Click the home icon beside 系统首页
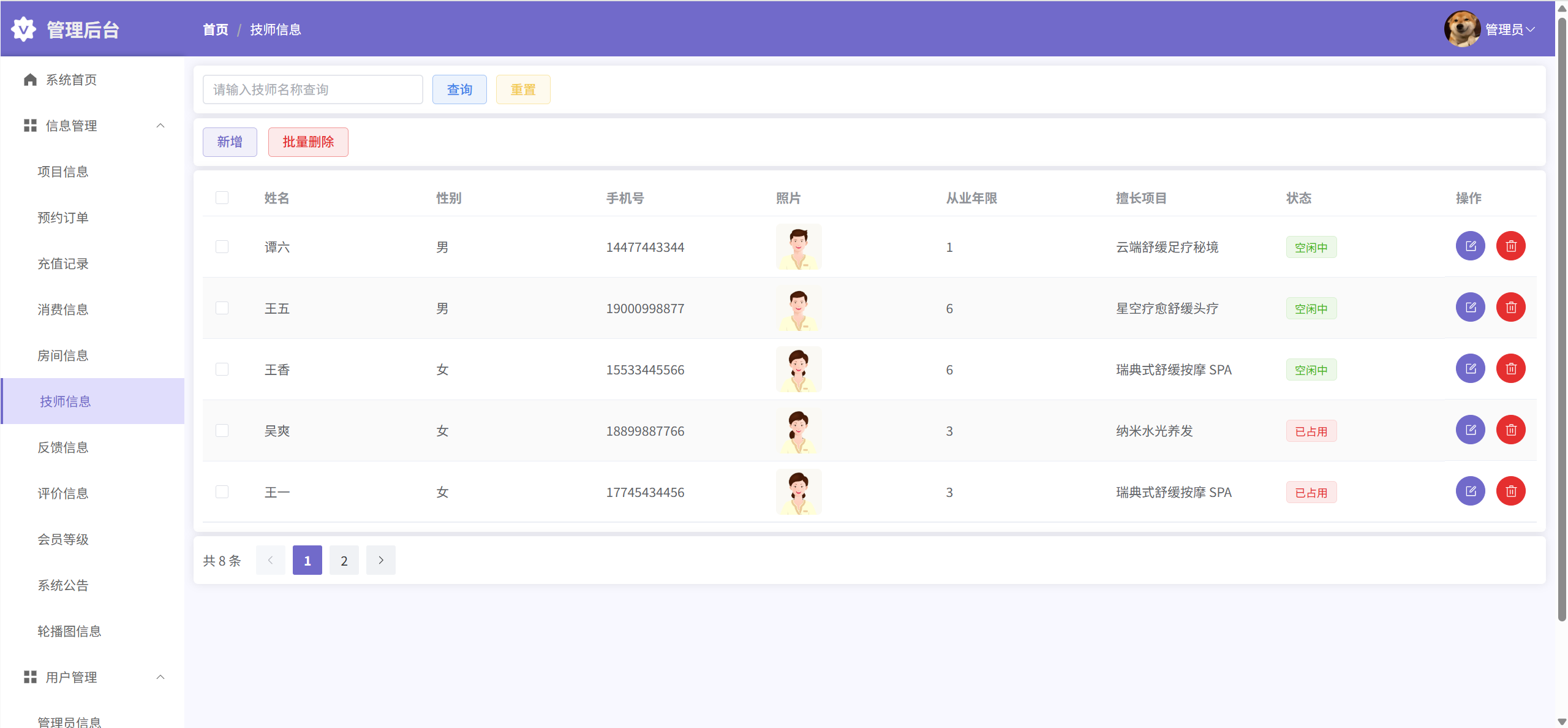The height and width of the screenshot is (728, 1568). click(30, 80)
